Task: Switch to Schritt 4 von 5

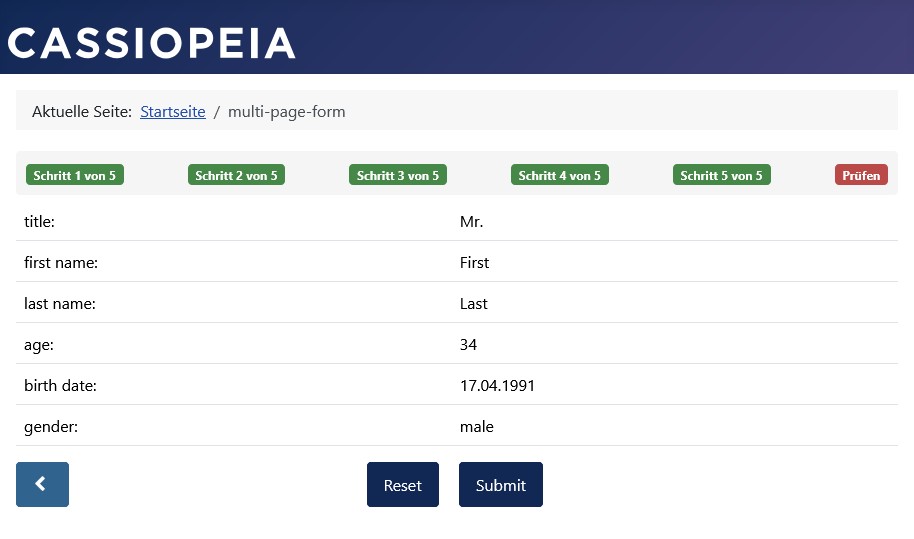Action: pos(560,175)
